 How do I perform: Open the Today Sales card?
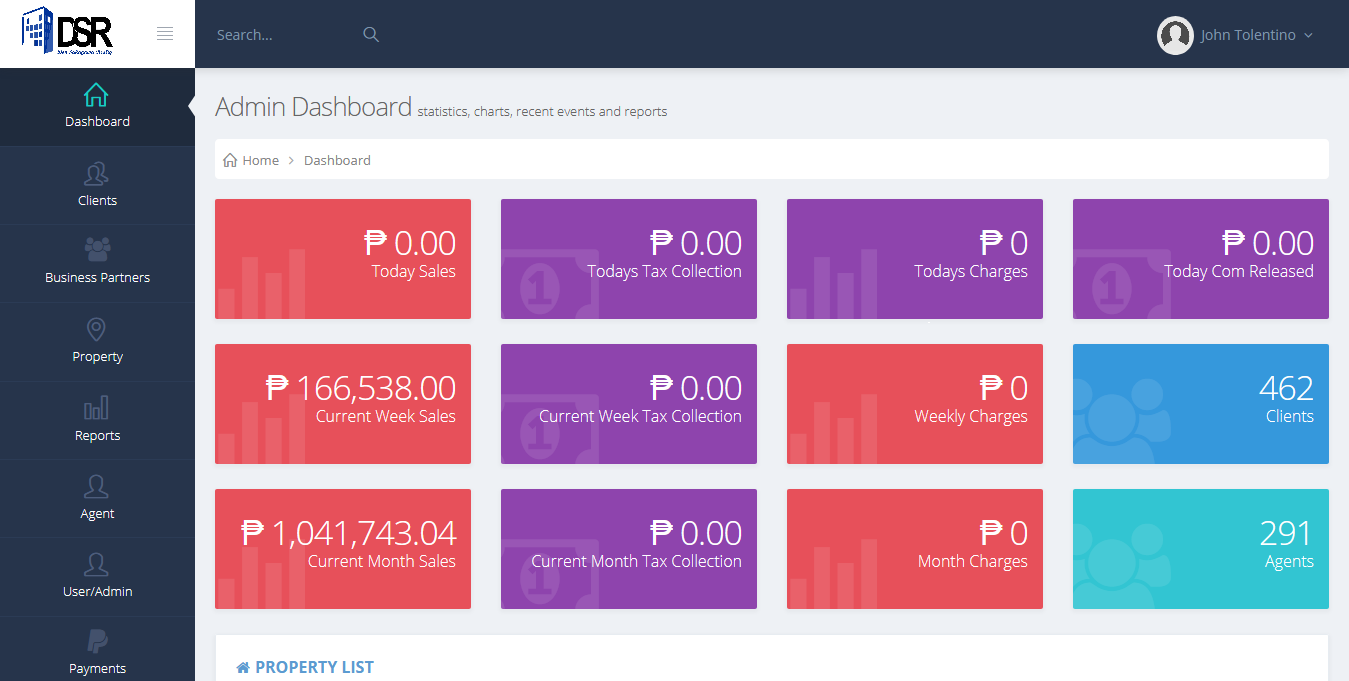click(343, 259)
